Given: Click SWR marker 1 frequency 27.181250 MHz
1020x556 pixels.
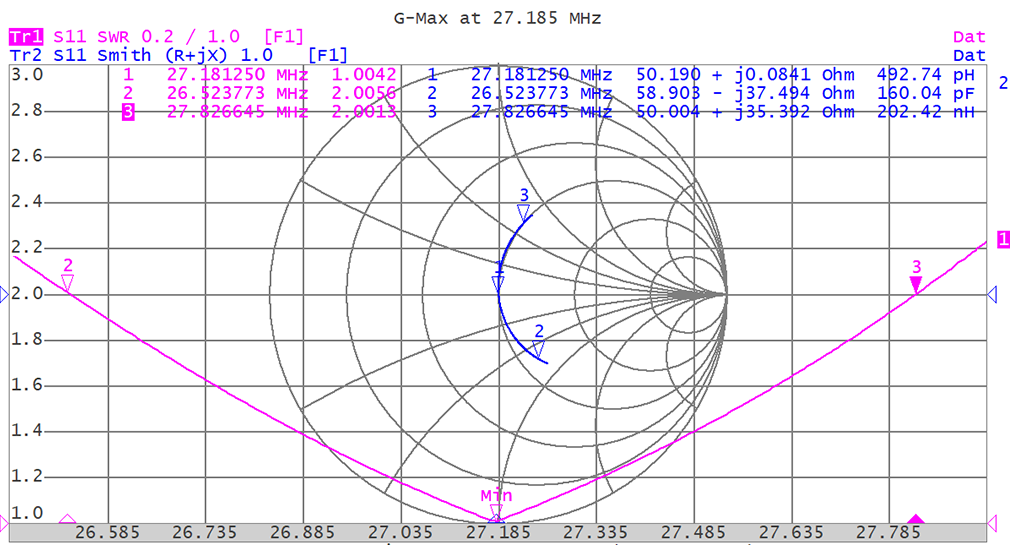Looking at the screenshot, I should pos(237,75).
